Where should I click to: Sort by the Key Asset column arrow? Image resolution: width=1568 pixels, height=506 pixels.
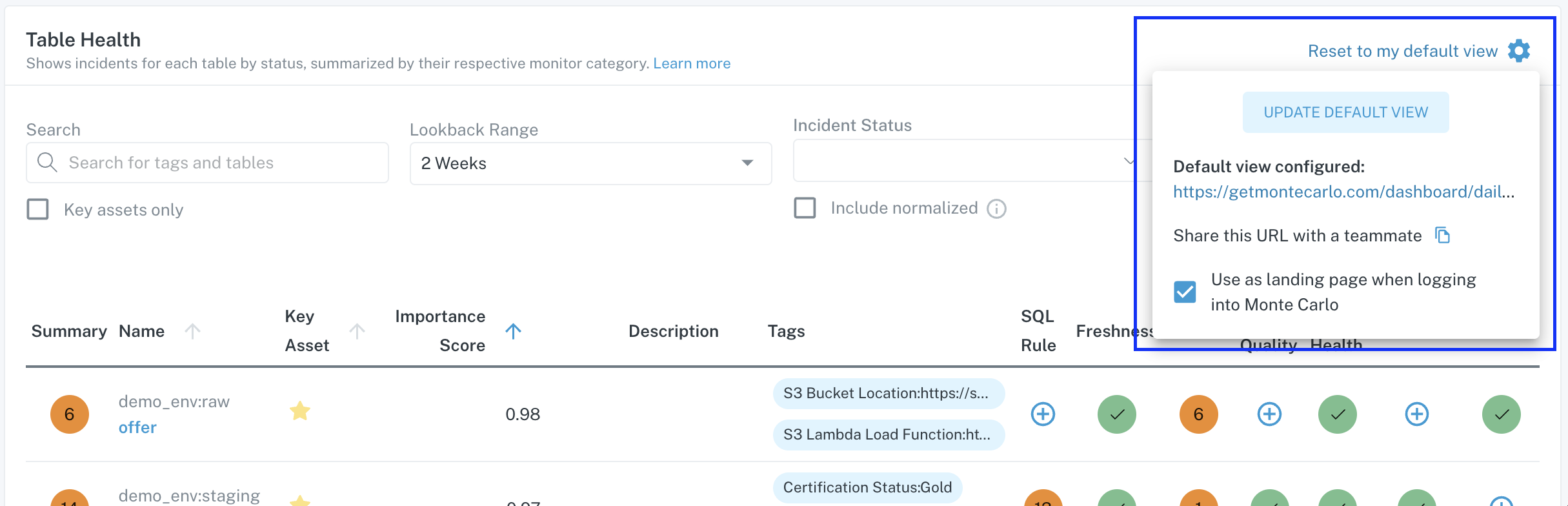357,331
